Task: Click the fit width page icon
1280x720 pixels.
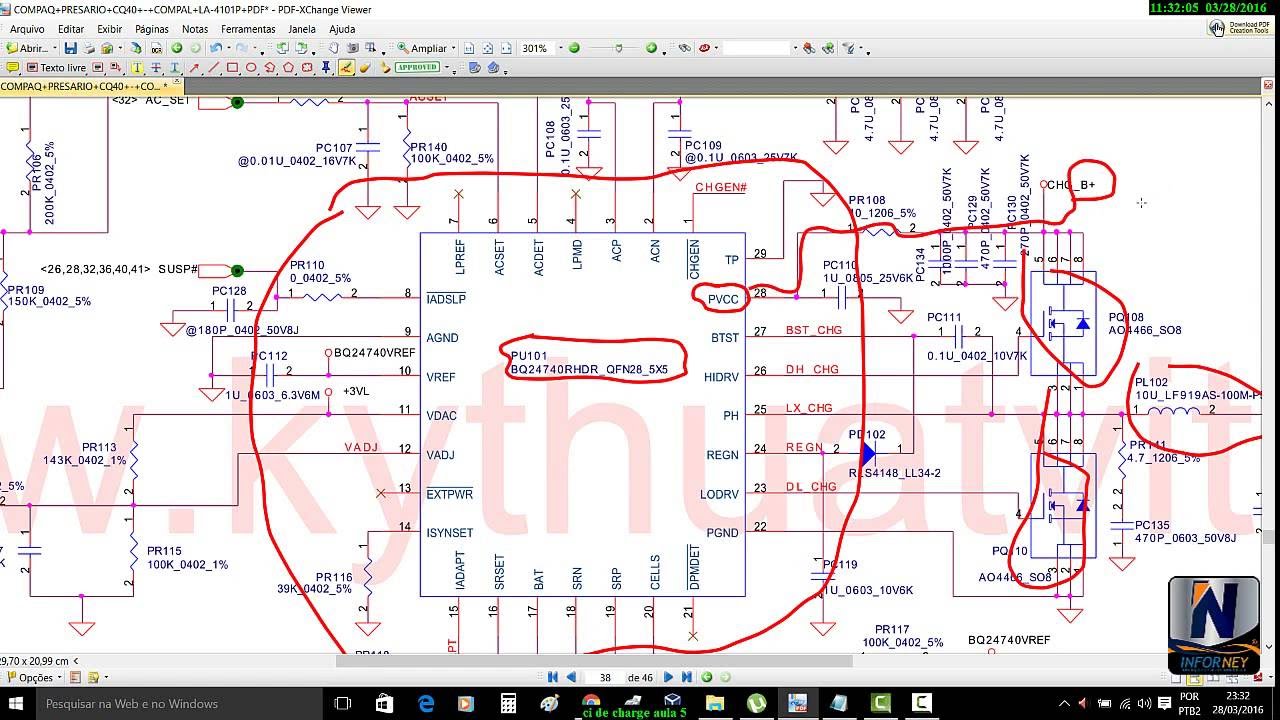Action: (506, 48)
